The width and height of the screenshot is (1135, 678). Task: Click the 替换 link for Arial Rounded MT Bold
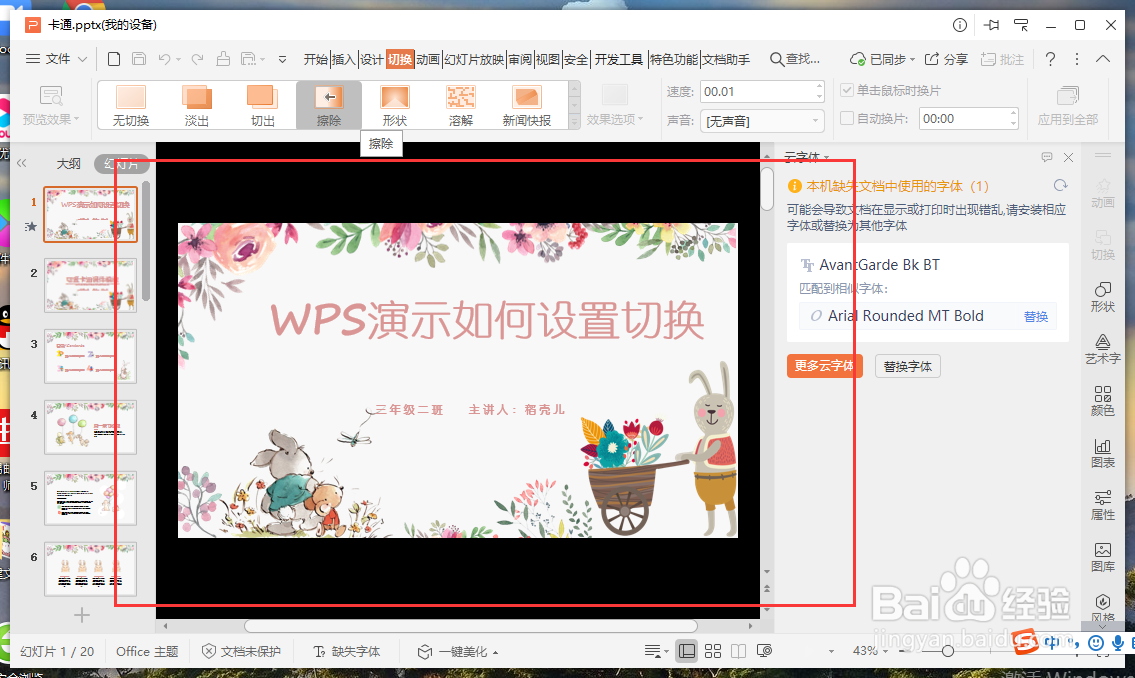pyautogui.click(x=1037, y=316)
